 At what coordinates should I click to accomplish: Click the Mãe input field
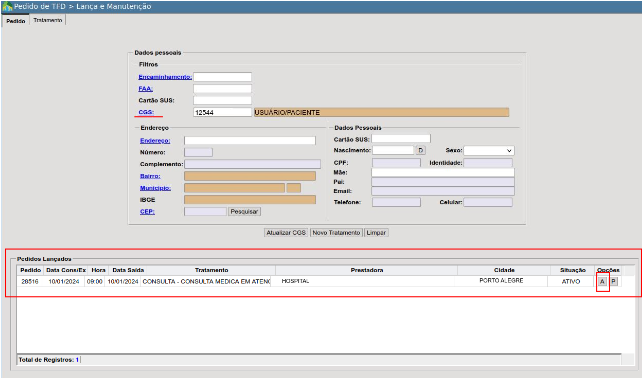click(443, 172)
